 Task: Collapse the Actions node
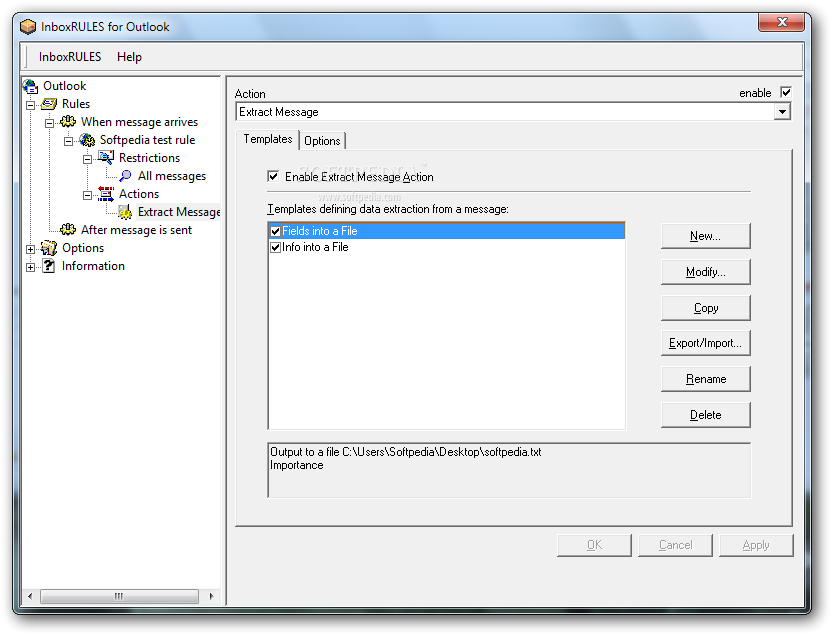pos(88,195)
